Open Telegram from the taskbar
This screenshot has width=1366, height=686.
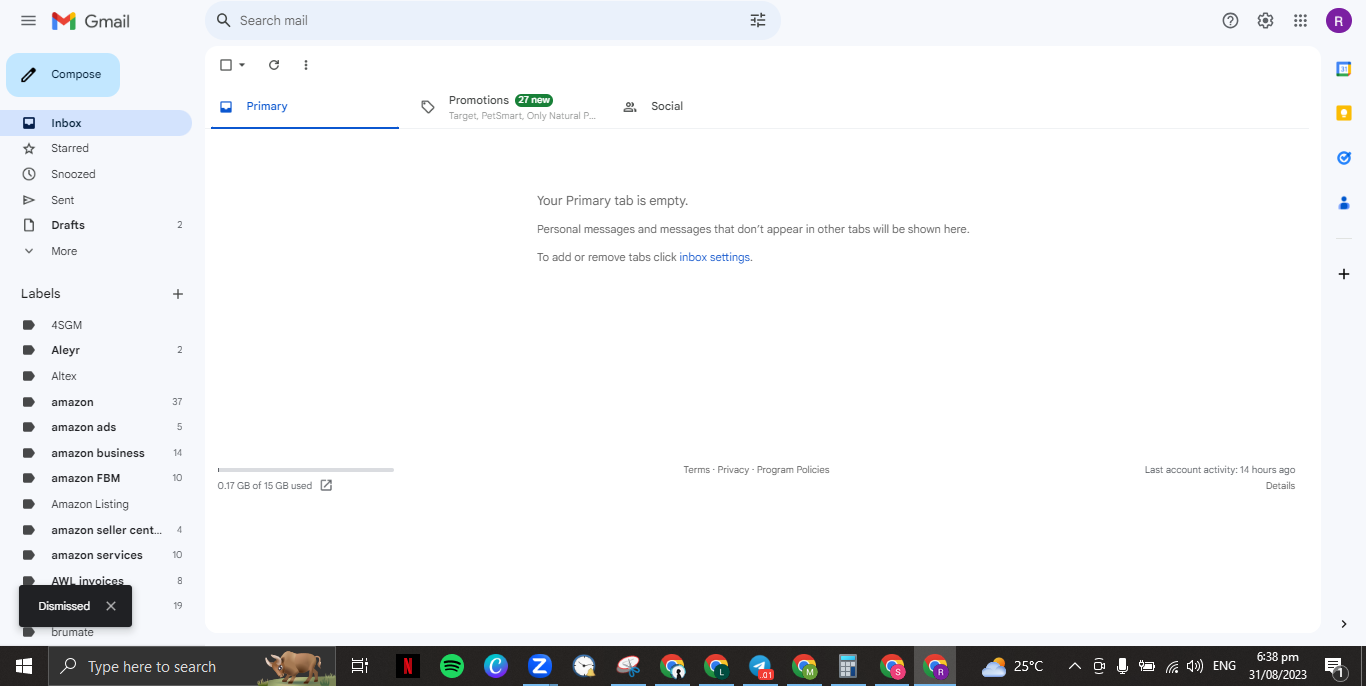click(x=760, y=666)
